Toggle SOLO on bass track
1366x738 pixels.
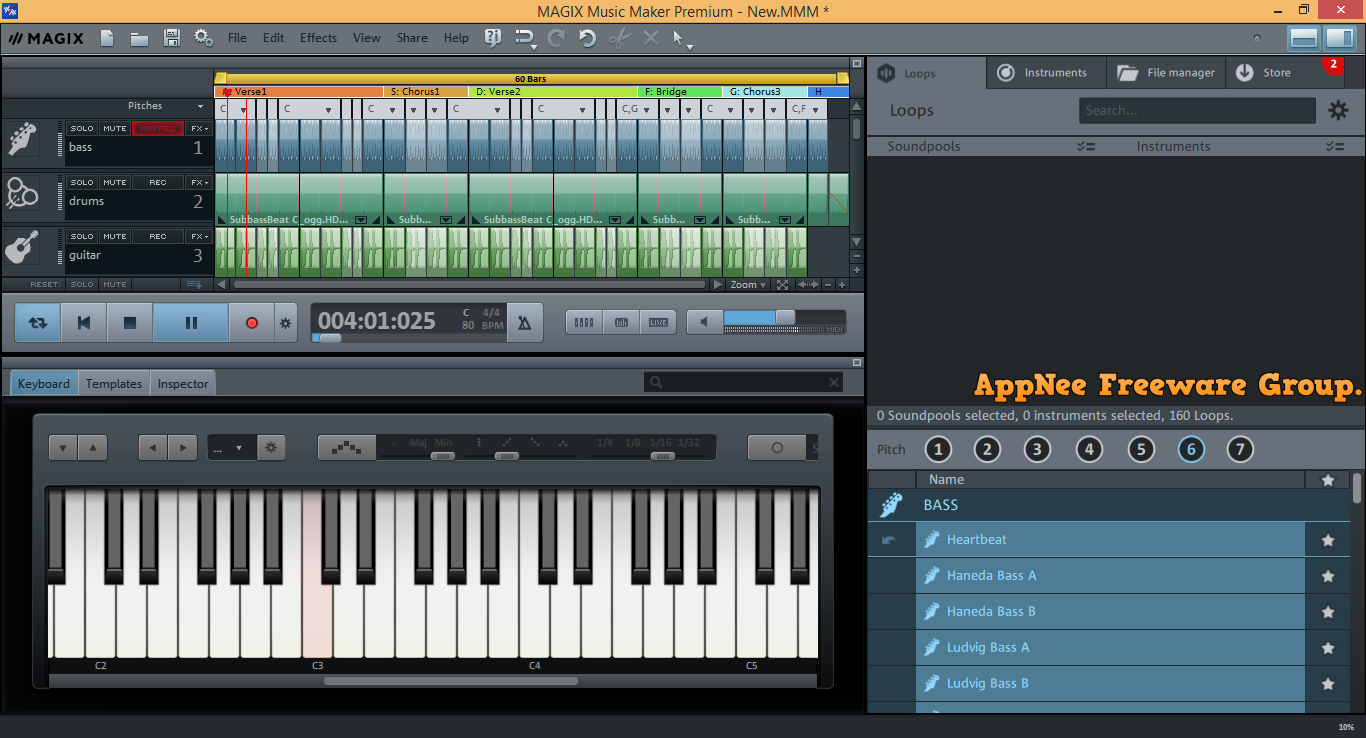(x=82, y=128)
